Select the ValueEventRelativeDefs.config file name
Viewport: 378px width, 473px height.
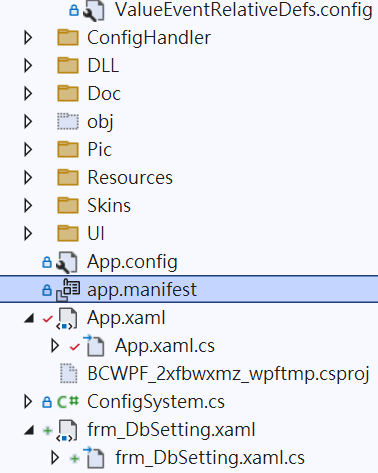click(x=244, y=11)
